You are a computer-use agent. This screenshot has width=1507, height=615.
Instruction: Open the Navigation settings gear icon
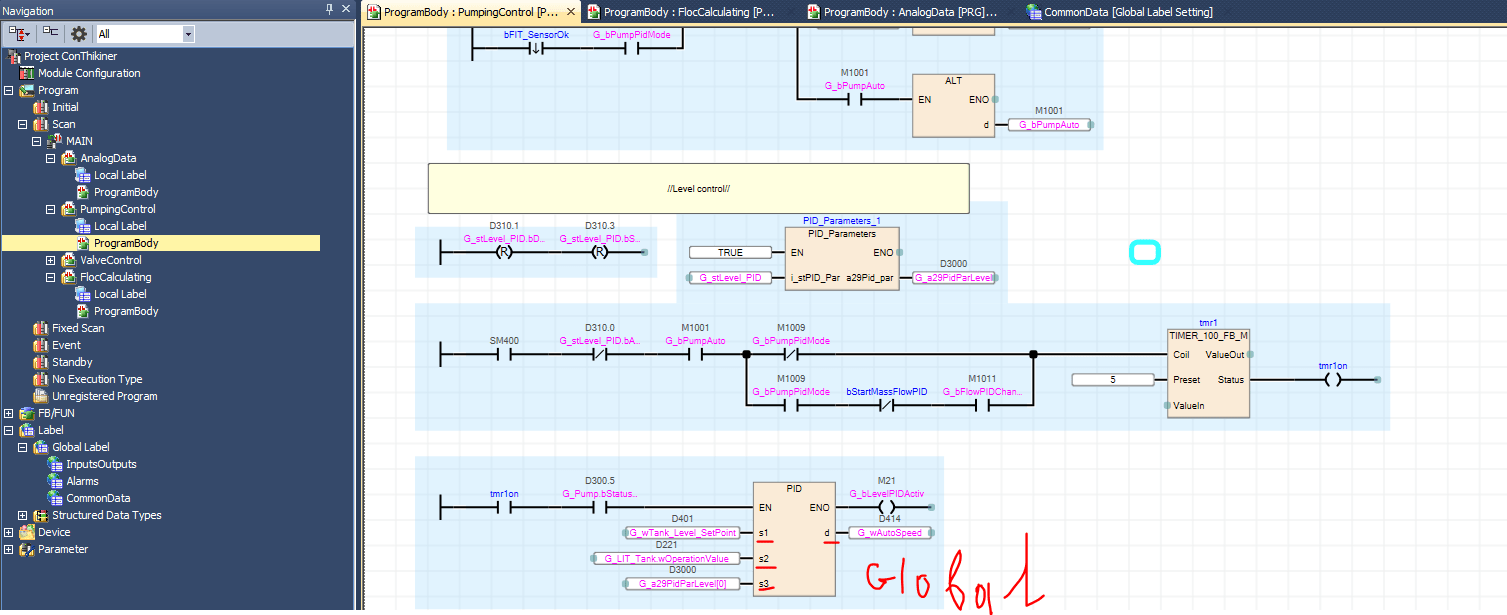[x=80, y=33]
